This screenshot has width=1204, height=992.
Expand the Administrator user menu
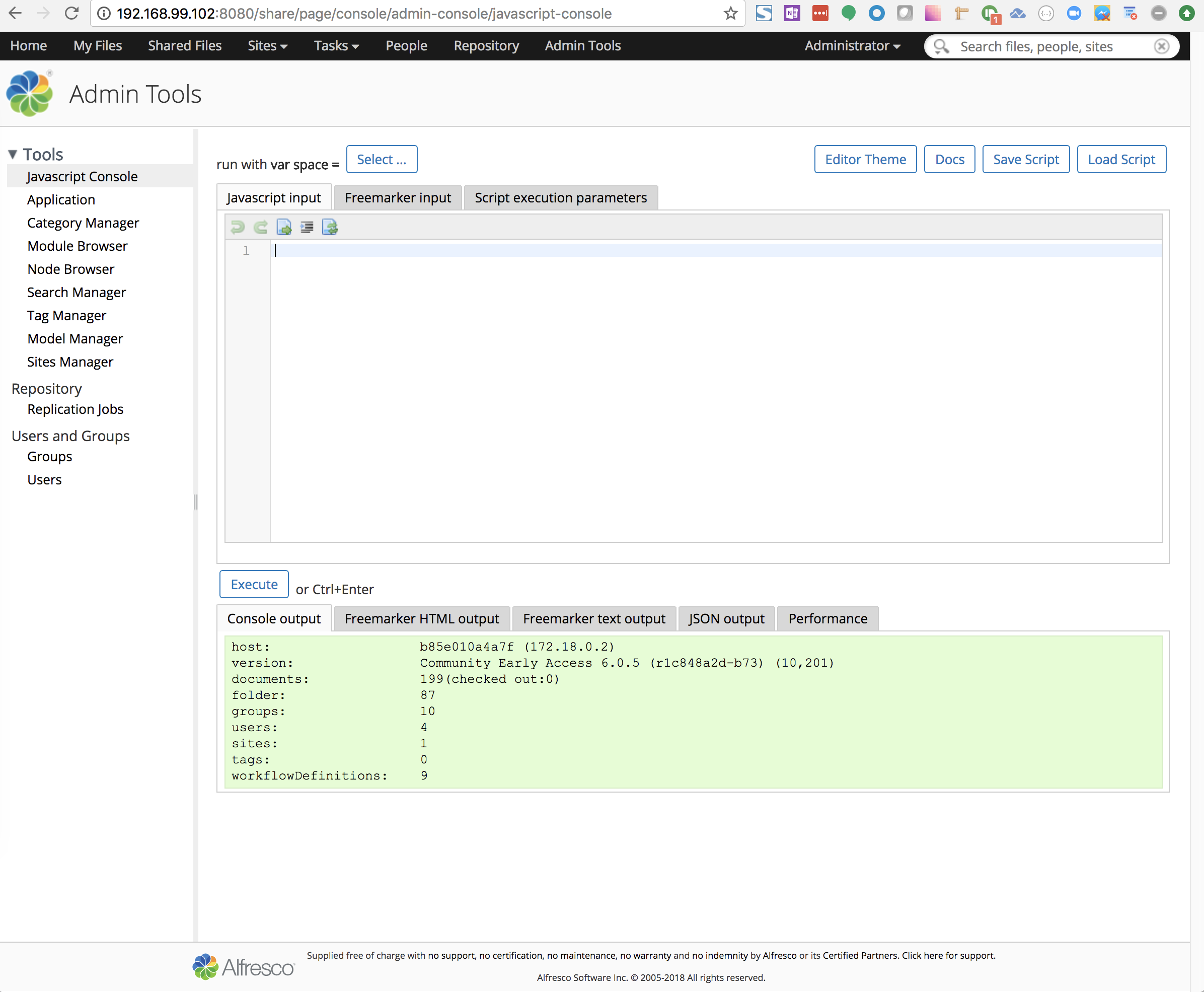pos(852,46)
